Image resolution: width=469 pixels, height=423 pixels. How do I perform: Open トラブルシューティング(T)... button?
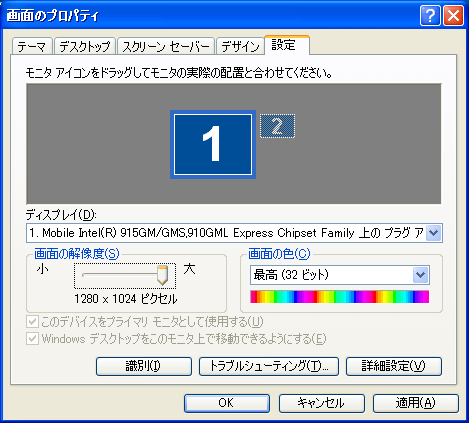(269, 366)
